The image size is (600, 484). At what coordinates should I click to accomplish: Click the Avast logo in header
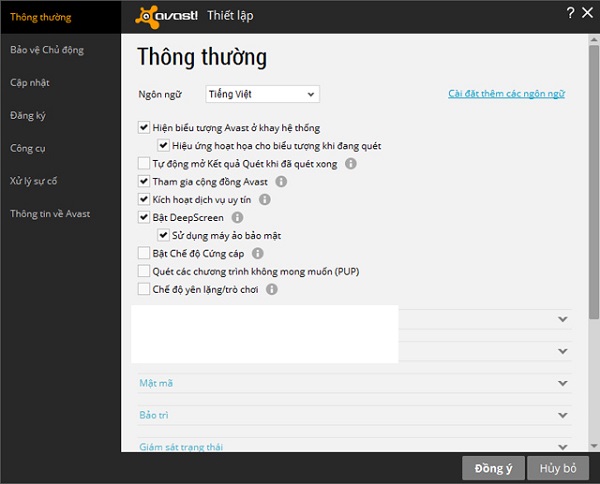coord(166,17)
